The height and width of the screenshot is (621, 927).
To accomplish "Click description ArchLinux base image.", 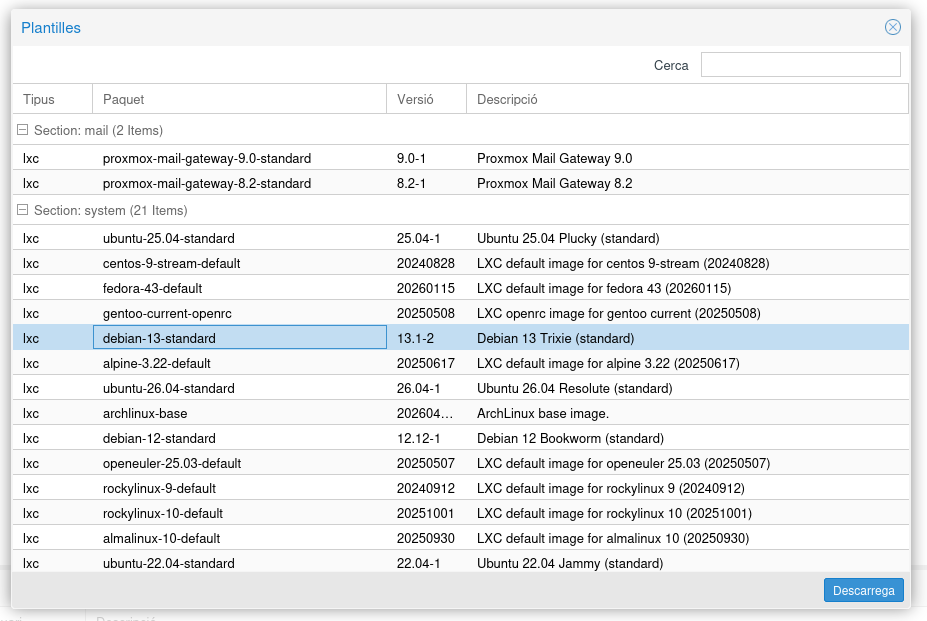I will [x=543, y=413].
